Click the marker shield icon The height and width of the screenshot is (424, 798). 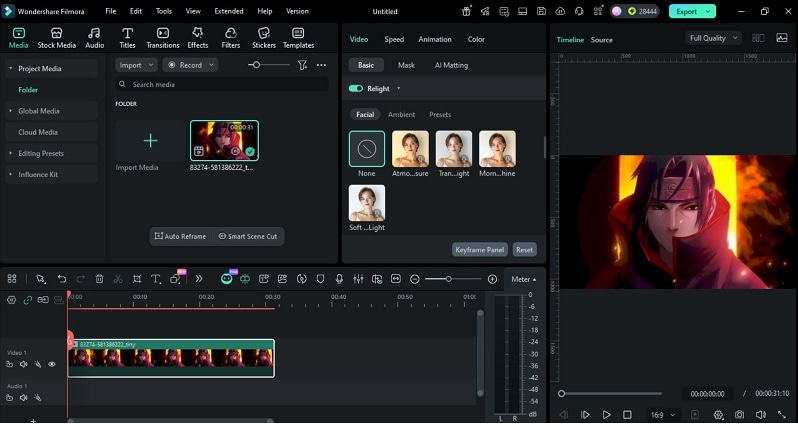(320, 278)
